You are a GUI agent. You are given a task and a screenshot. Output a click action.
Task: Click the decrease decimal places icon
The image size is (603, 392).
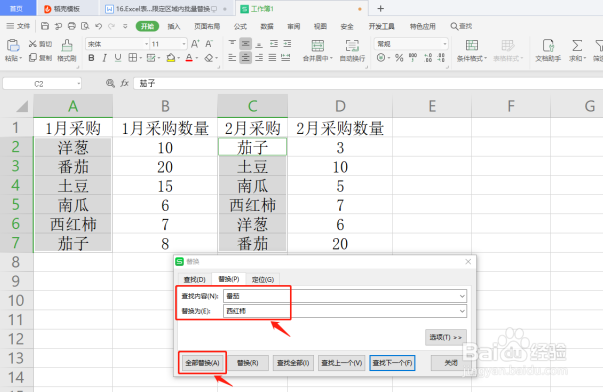[x=441, y=58]
